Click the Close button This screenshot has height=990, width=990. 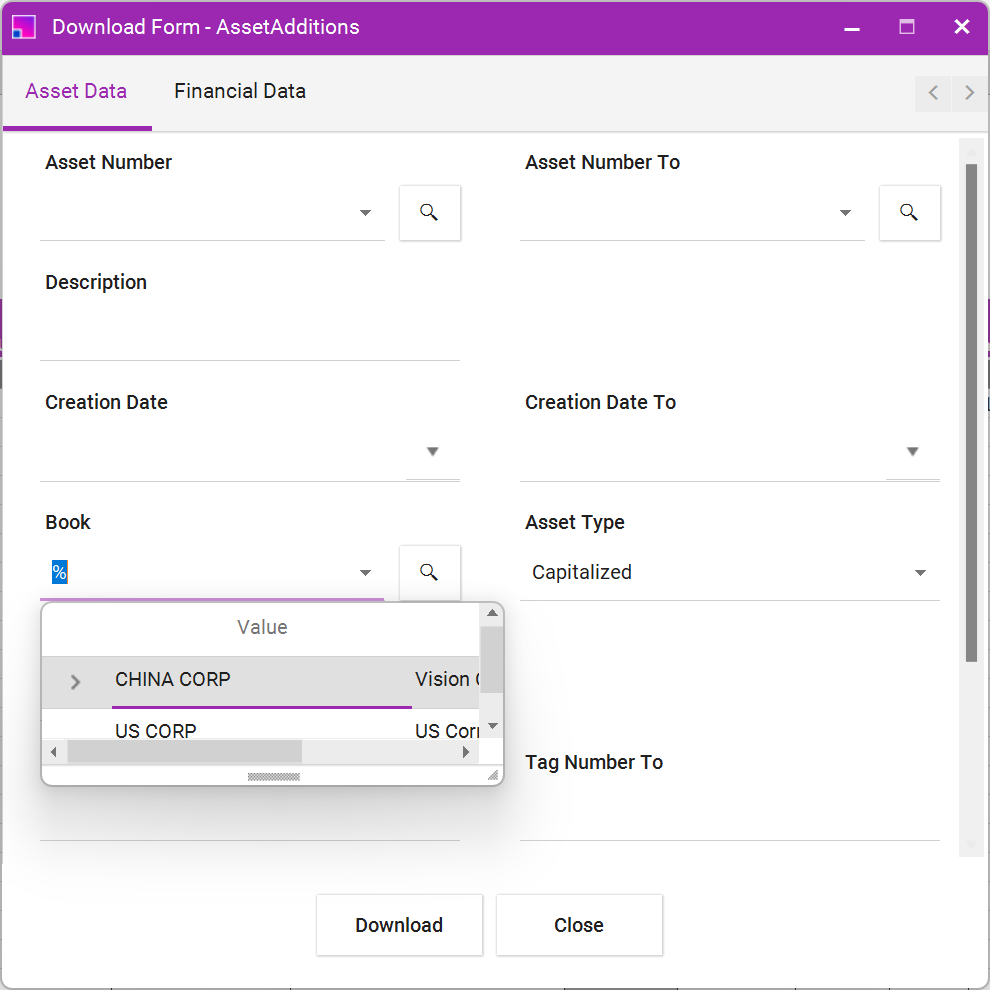coord(579,925)
